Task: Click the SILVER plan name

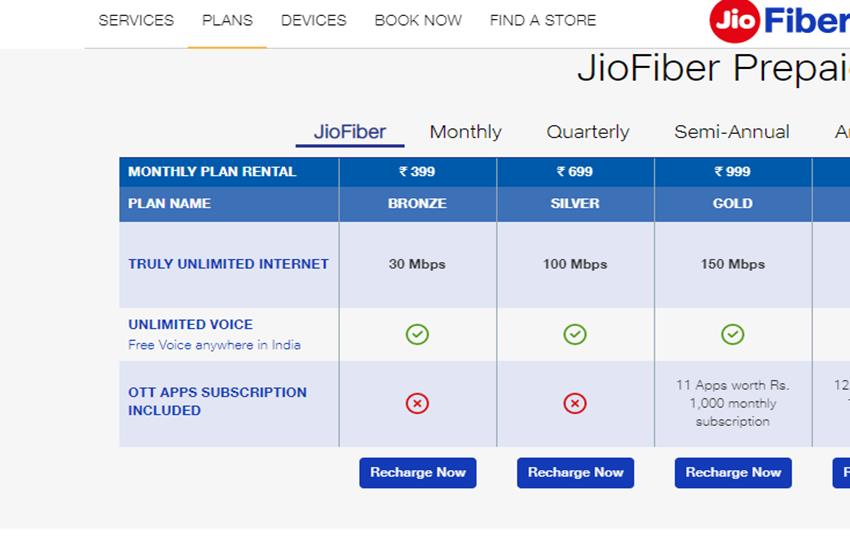Action: (575, 204)
